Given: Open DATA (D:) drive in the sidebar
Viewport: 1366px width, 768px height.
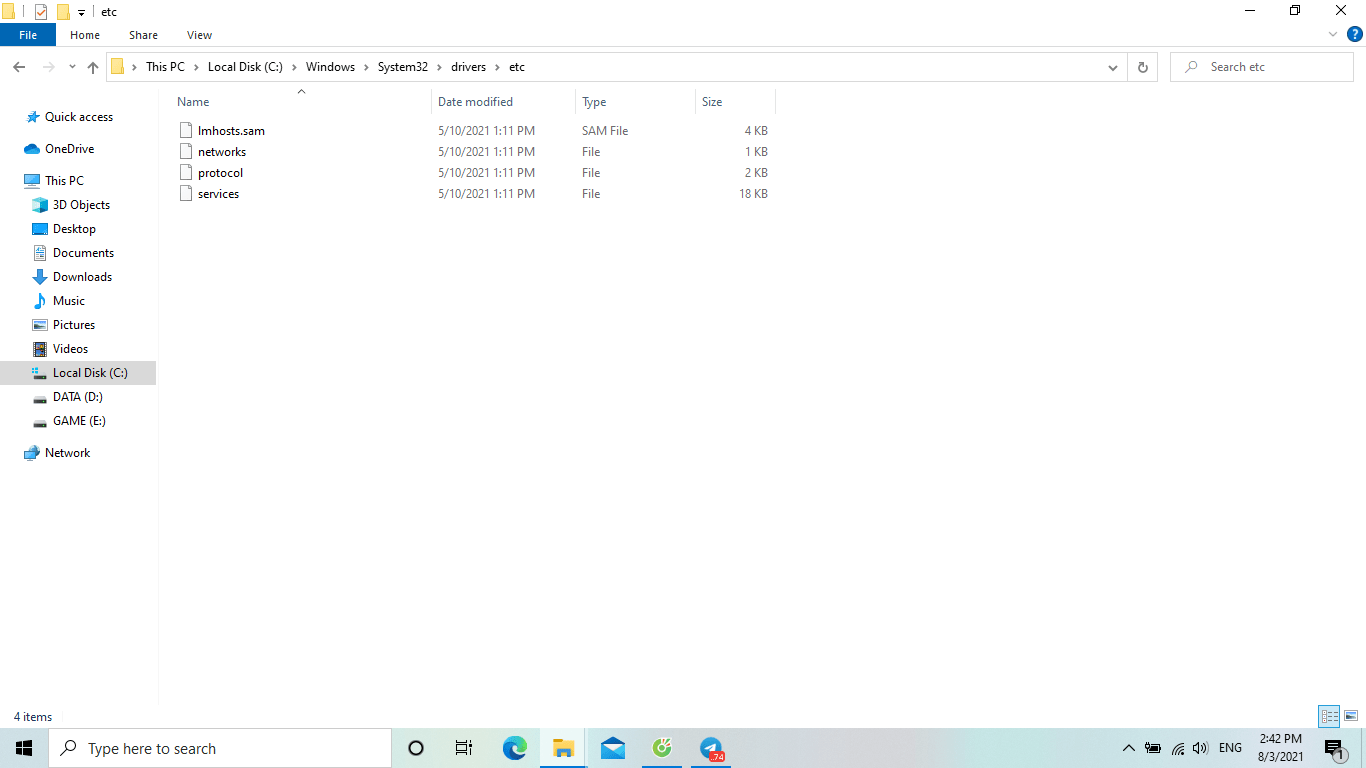Looking at the screenshot, I should [78, 397].
